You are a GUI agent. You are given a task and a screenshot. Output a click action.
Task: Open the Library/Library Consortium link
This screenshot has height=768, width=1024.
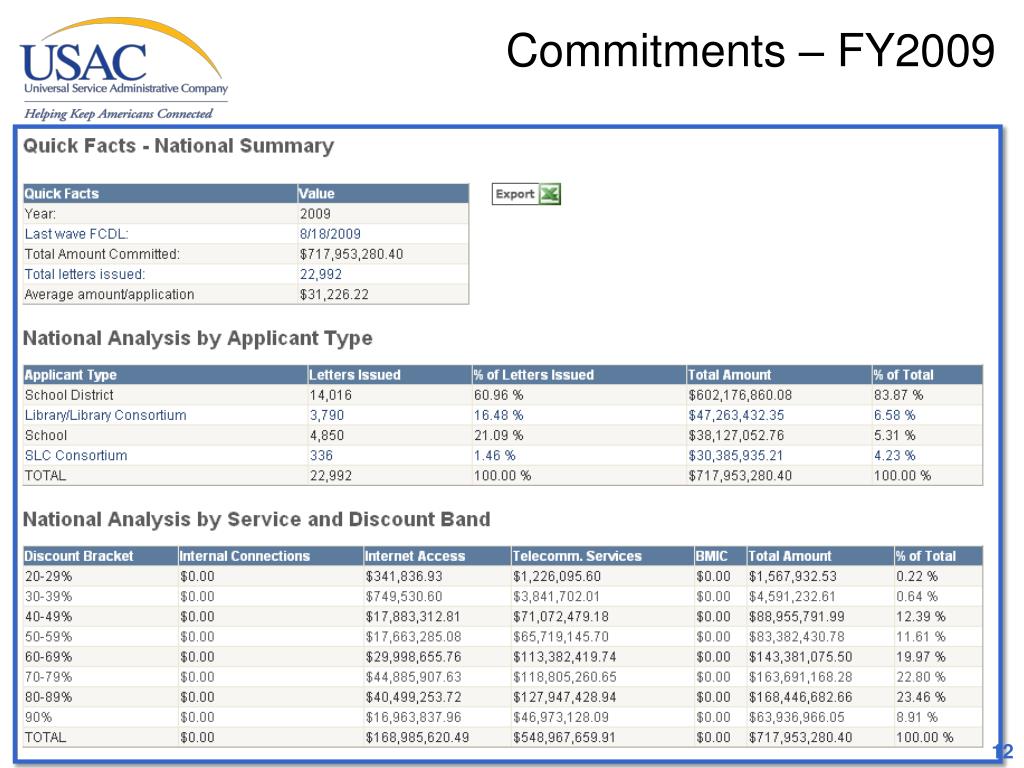tap(105, 415)
